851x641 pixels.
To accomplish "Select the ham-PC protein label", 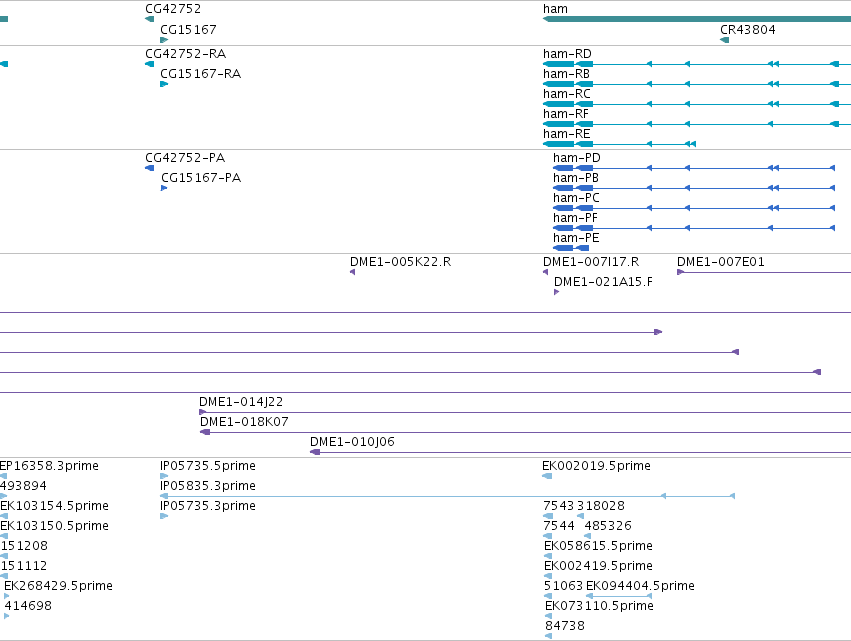I will pos(576,198).
